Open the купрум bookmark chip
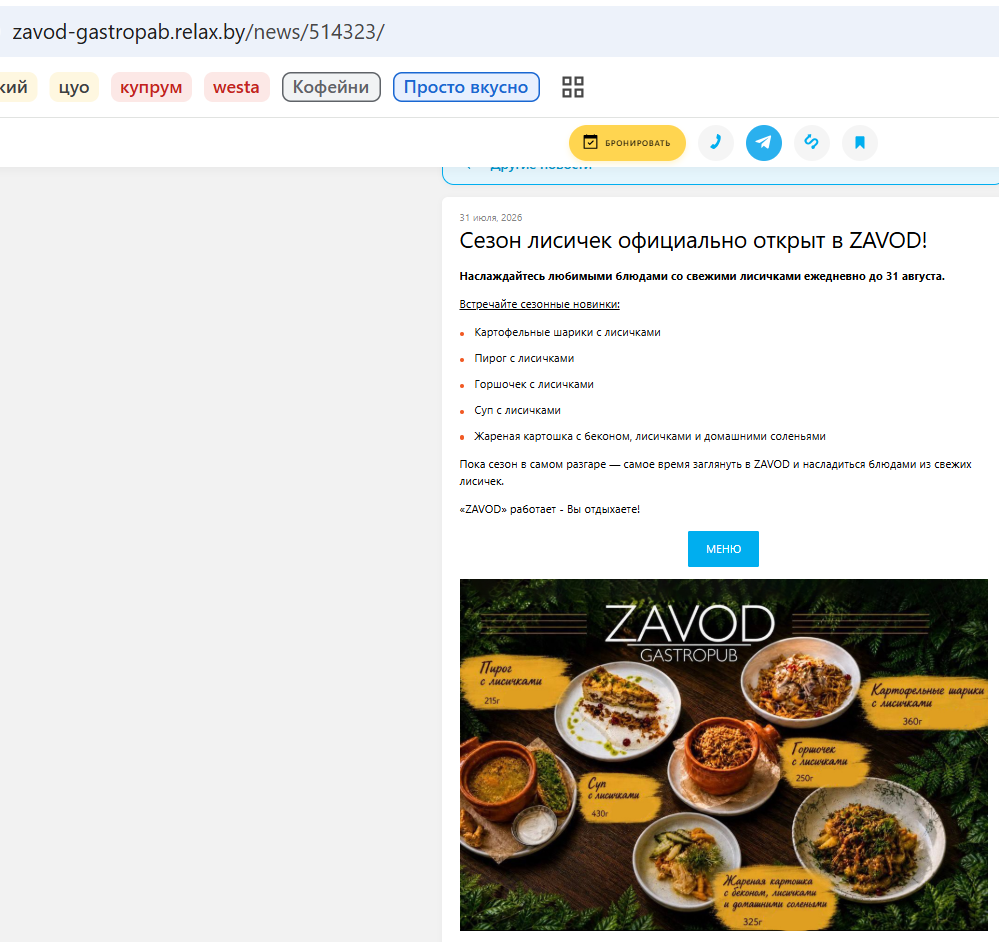Viewport: 999px width, 942px height. pyautogui.click(x=151, y=87)
